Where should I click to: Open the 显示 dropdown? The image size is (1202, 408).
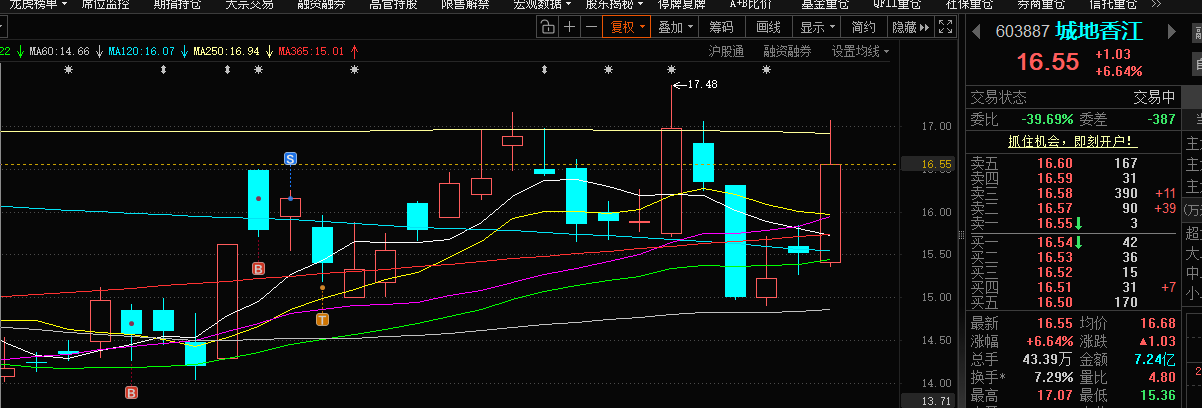click(818, 27)
